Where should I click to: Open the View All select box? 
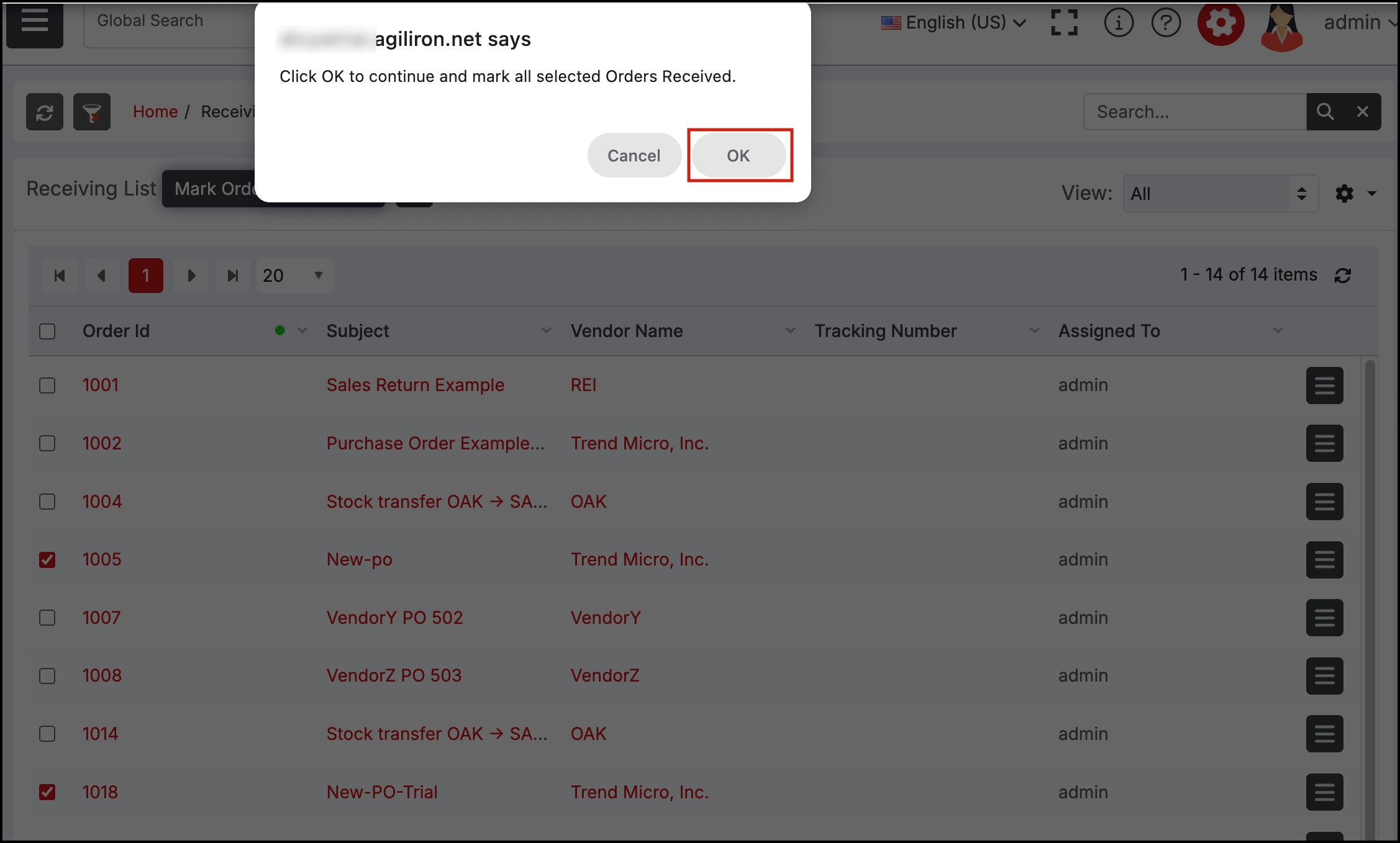[x=1220, y=194]
